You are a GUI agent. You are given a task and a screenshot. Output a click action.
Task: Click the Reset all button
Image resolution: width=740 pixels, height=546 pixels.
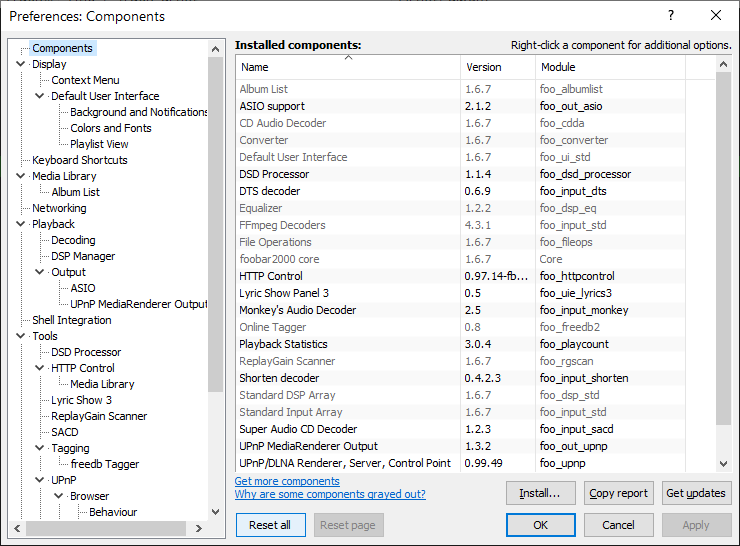(x=270, y=525)
